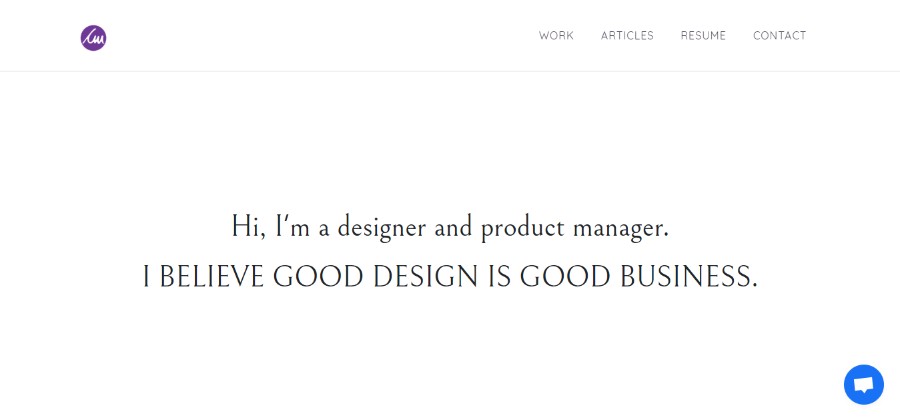Image resolution: width=900 pixels, height=418 pixels.
Task: Open the blue chat bubble widget
Action: 863,385
